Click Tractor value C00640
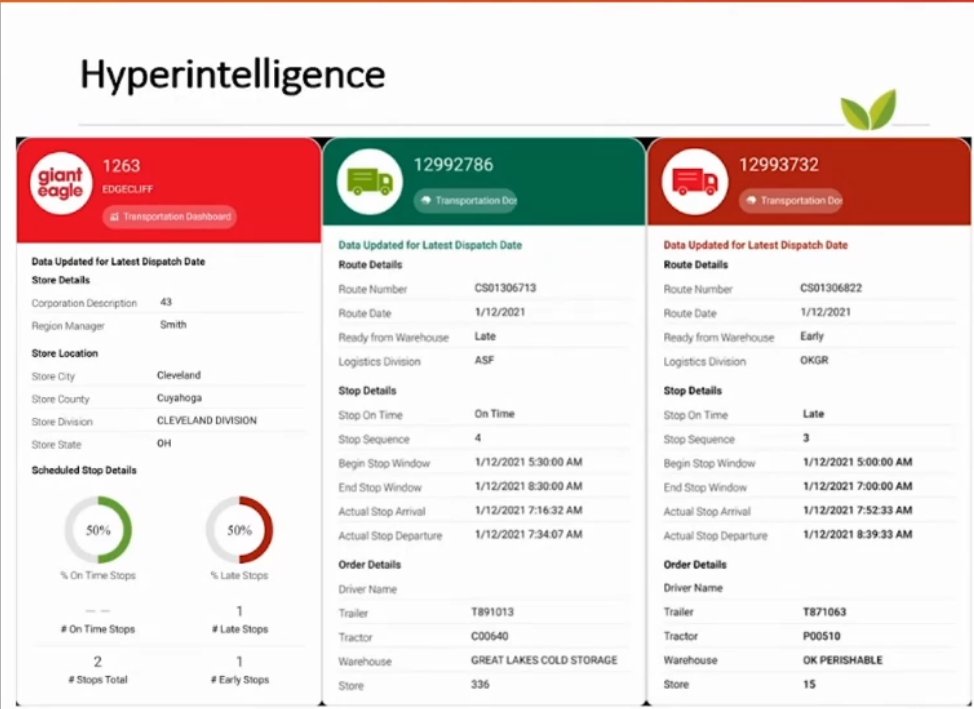 (x=489, y=636)
